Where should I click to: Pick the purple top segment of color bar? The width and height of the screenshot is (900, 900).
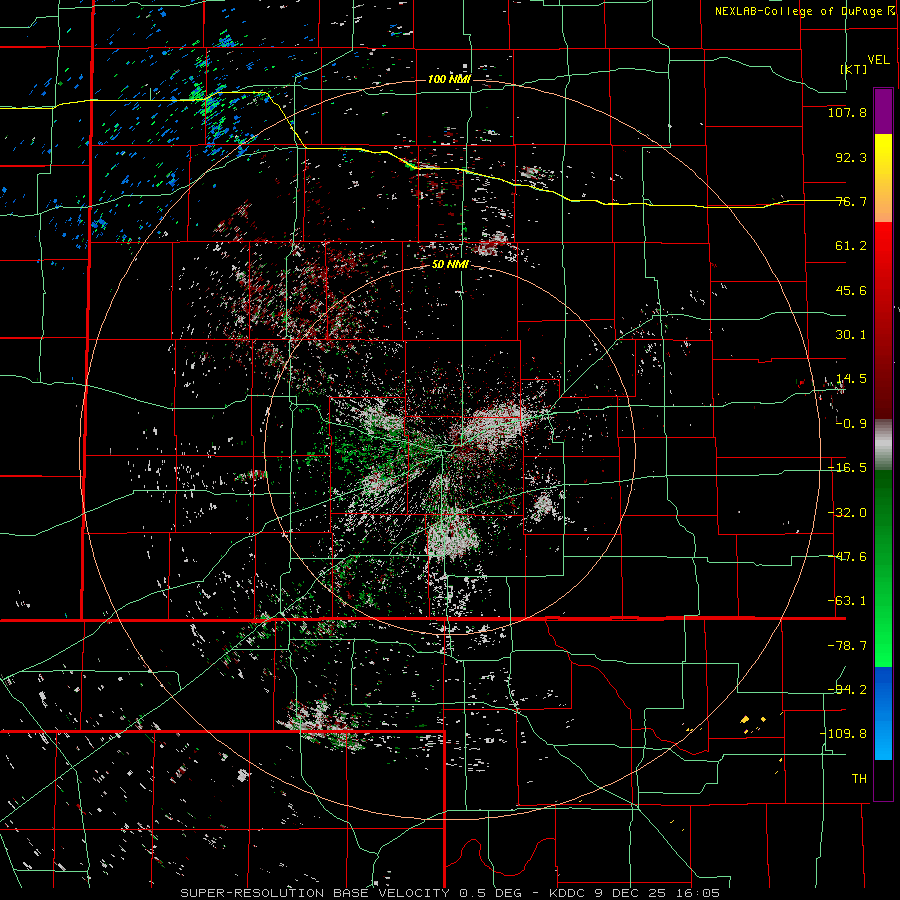click(x=883, y=111)
